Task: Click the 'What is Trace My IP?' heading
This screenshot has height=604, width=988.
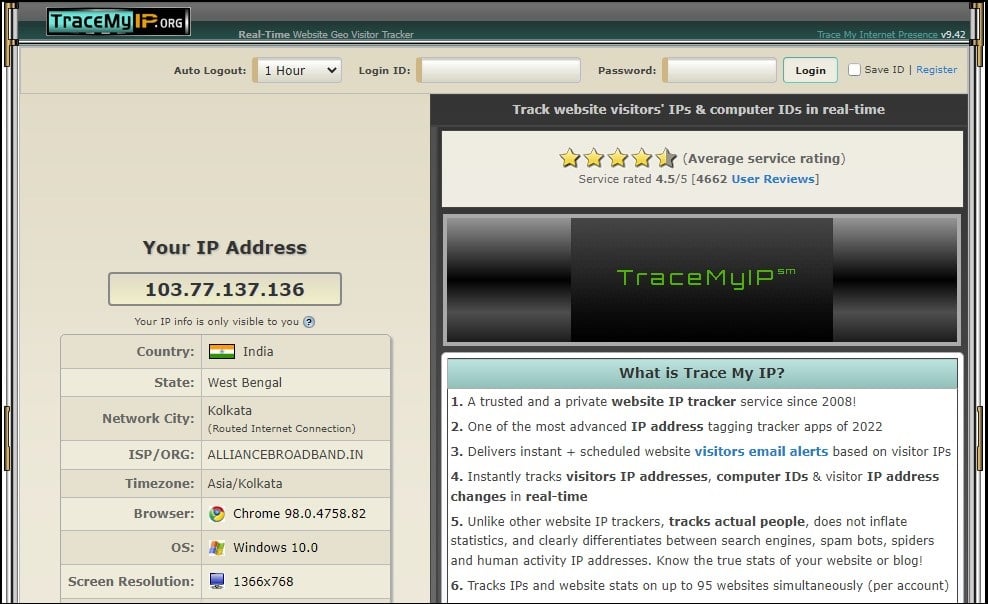Action: coord(702,373)
